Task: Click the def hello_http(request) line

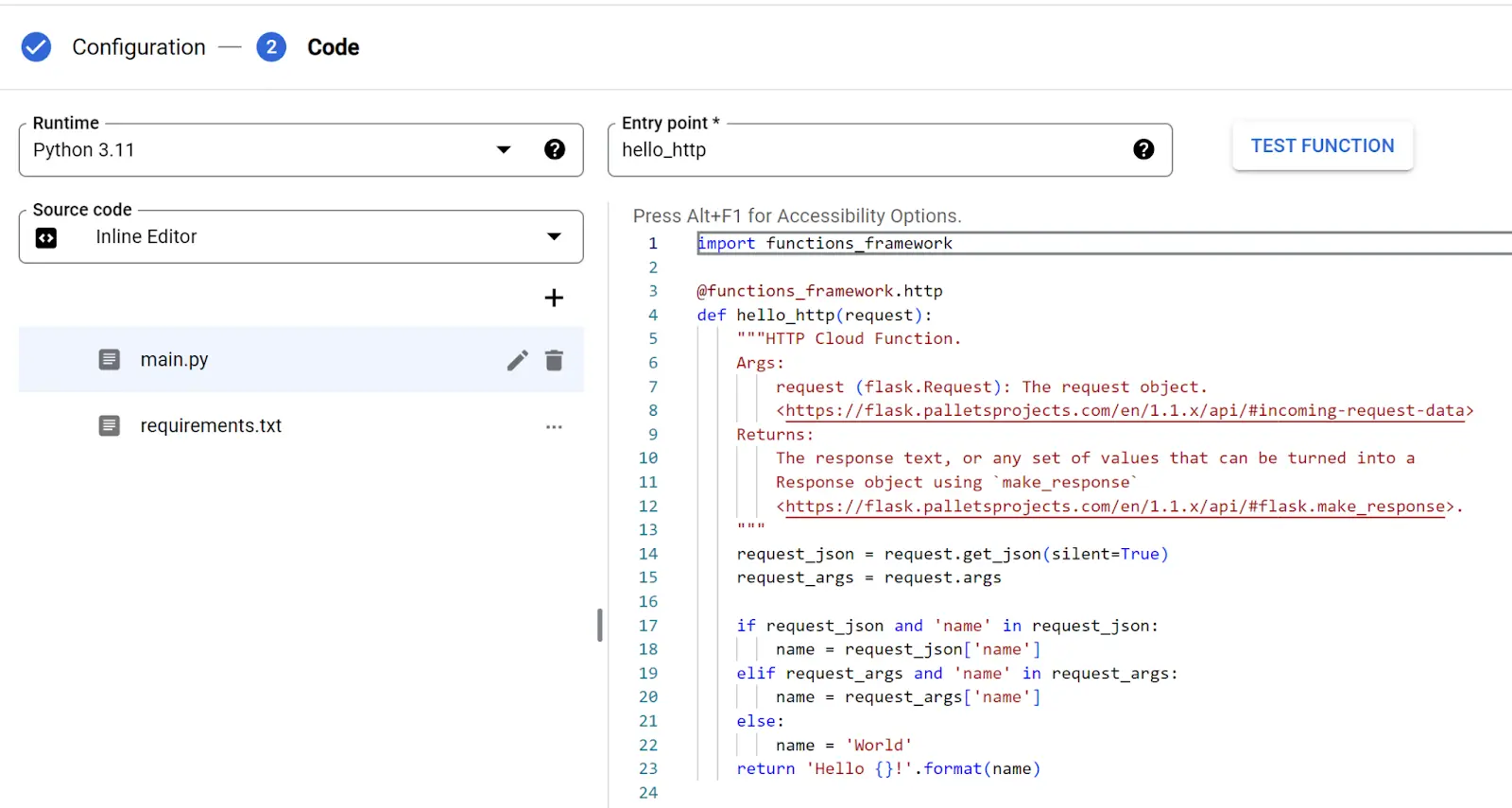Action: (x=815, y=315)
